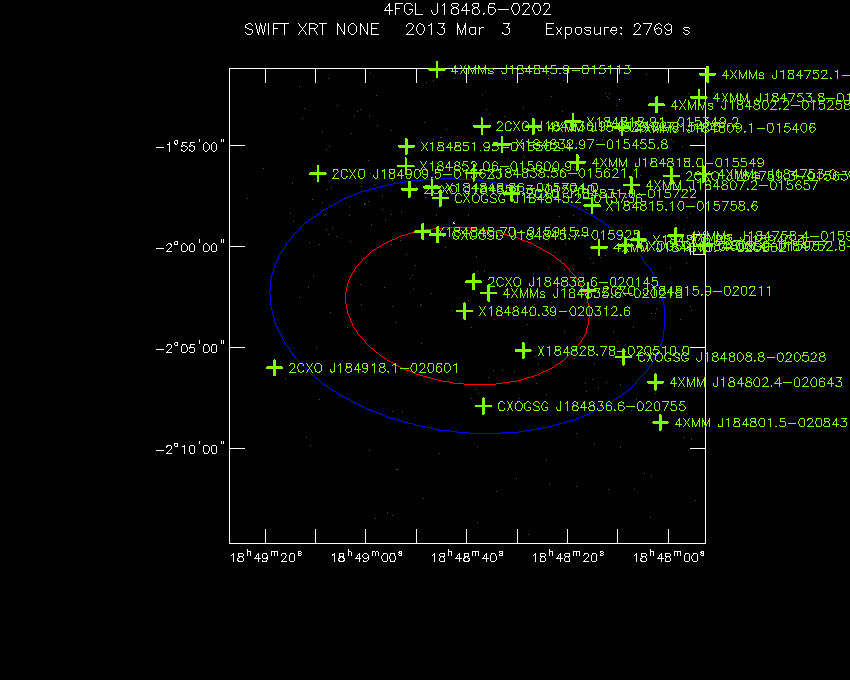The height and width of the screenshot is (680, 850).
Task: Click the Exposure: 2769 s text
Action: [x=617, y=30]
